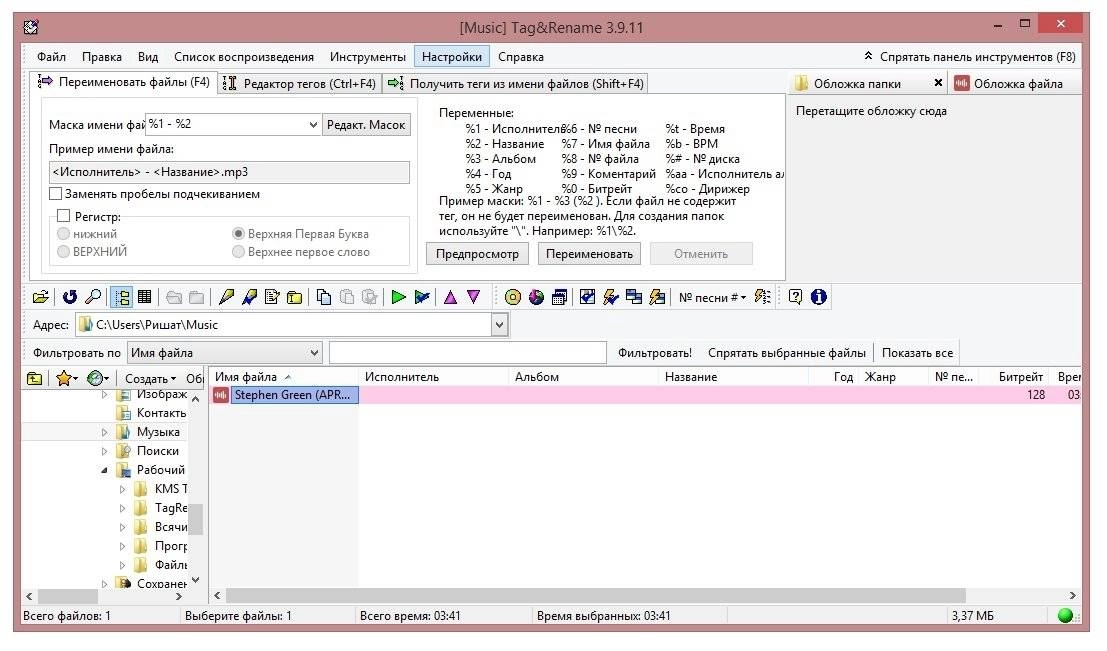
Task: Switch to 'Обложка файла' cover tab
Action: coord(1017,83)
